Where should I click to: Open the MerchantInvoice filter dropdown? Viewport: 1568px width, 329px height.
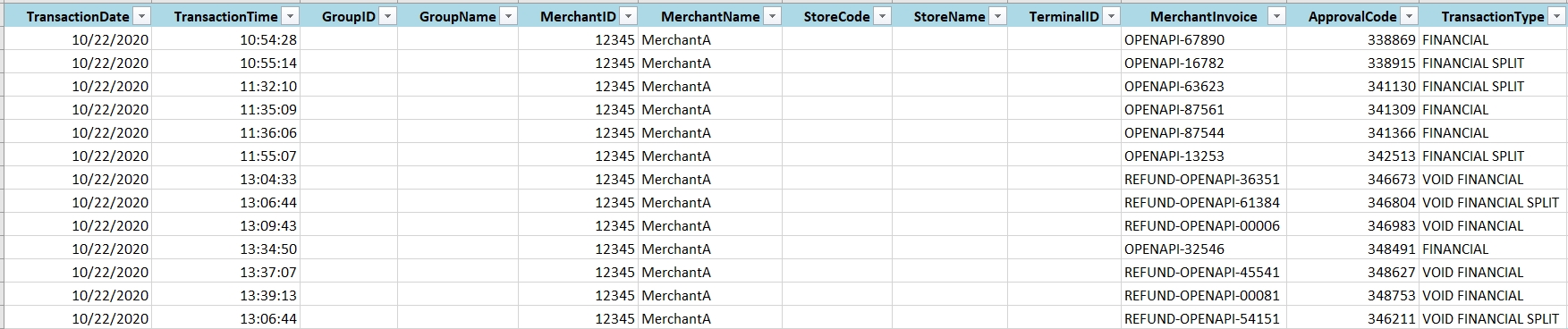pyautogui.click(x=1276, y=17)
